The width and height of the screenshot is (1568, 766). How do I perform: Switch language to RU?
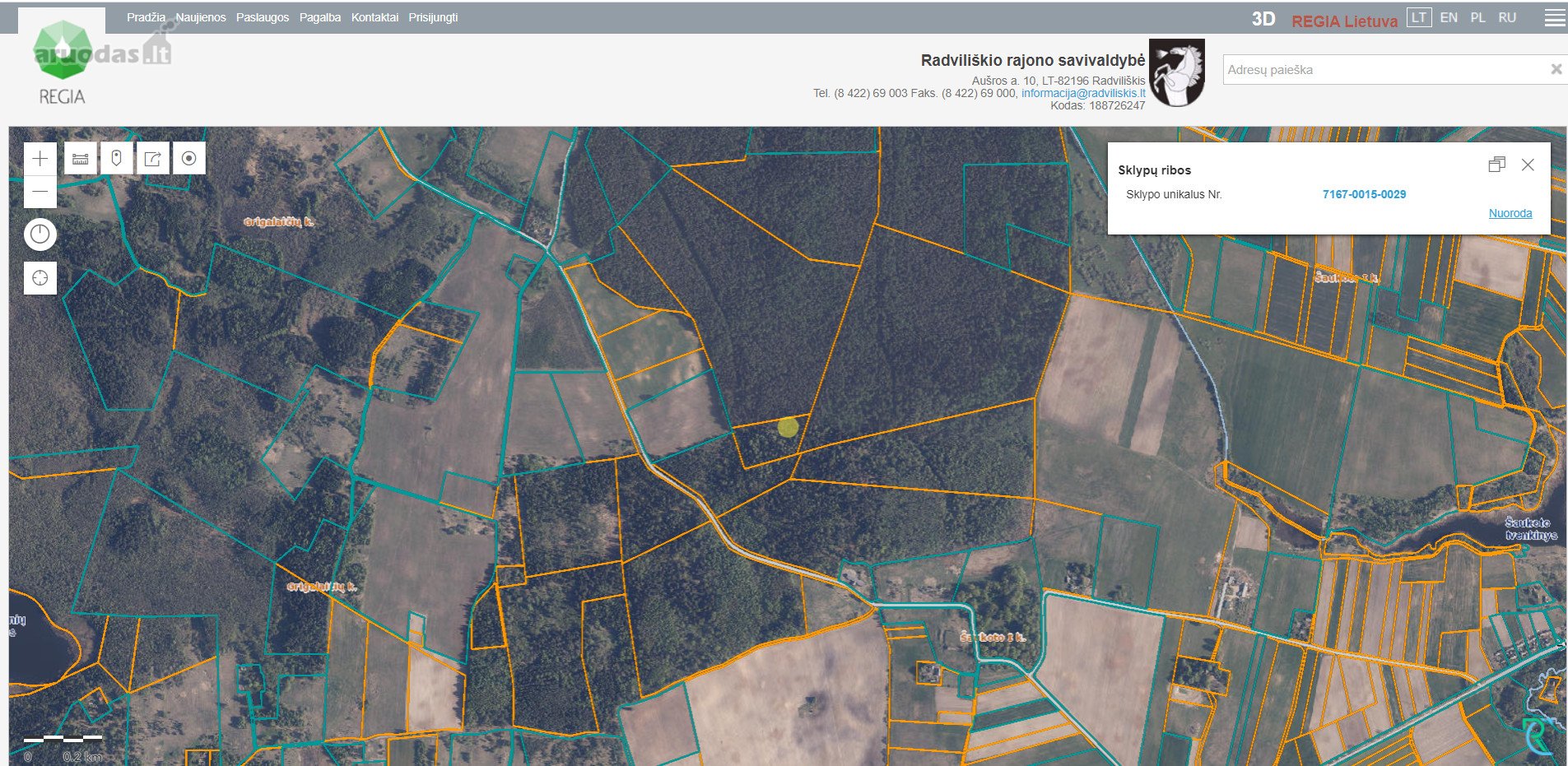[x=1507, y=17]
